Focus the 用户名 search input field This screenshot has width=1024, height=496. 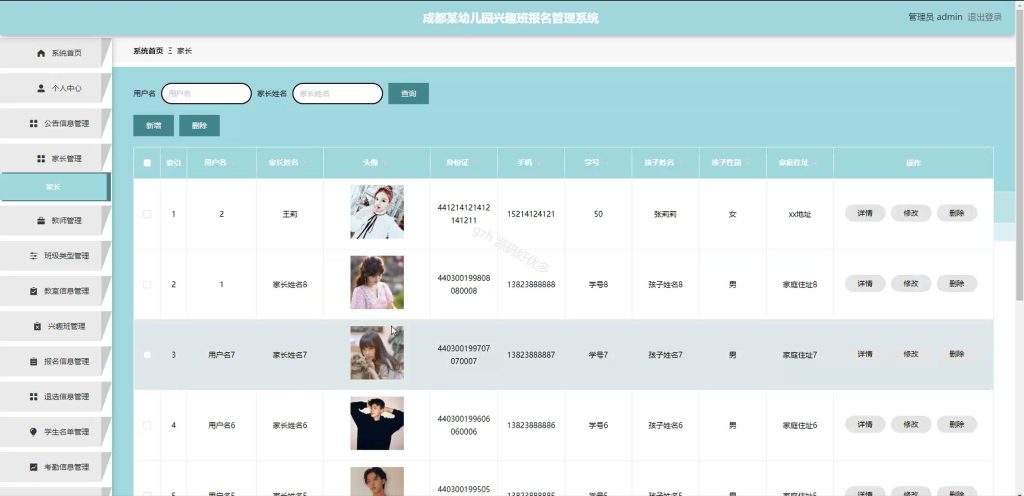(x=206, y=93)
